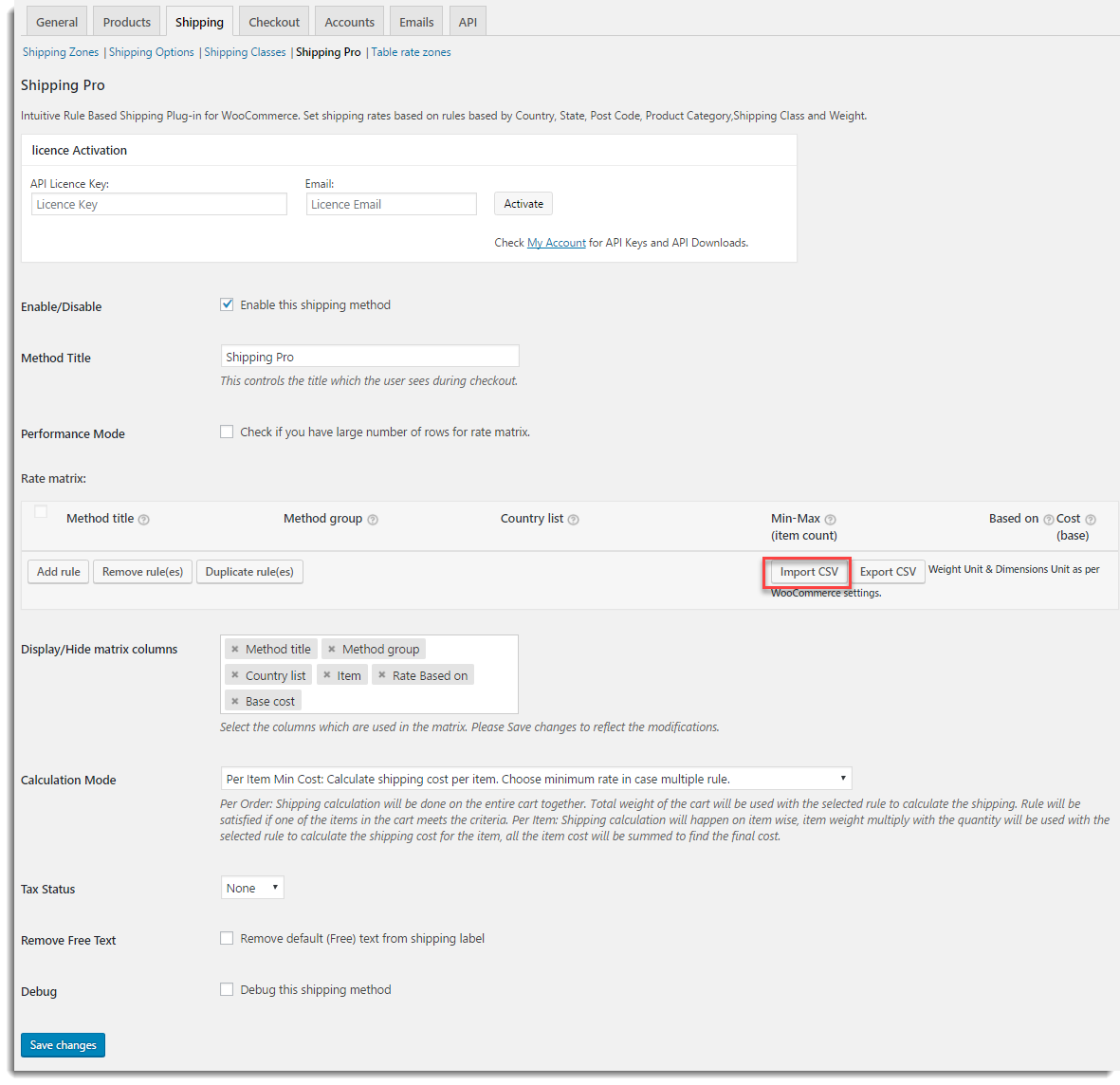Open help tooltip beside Cost column

click(1090, 520)
